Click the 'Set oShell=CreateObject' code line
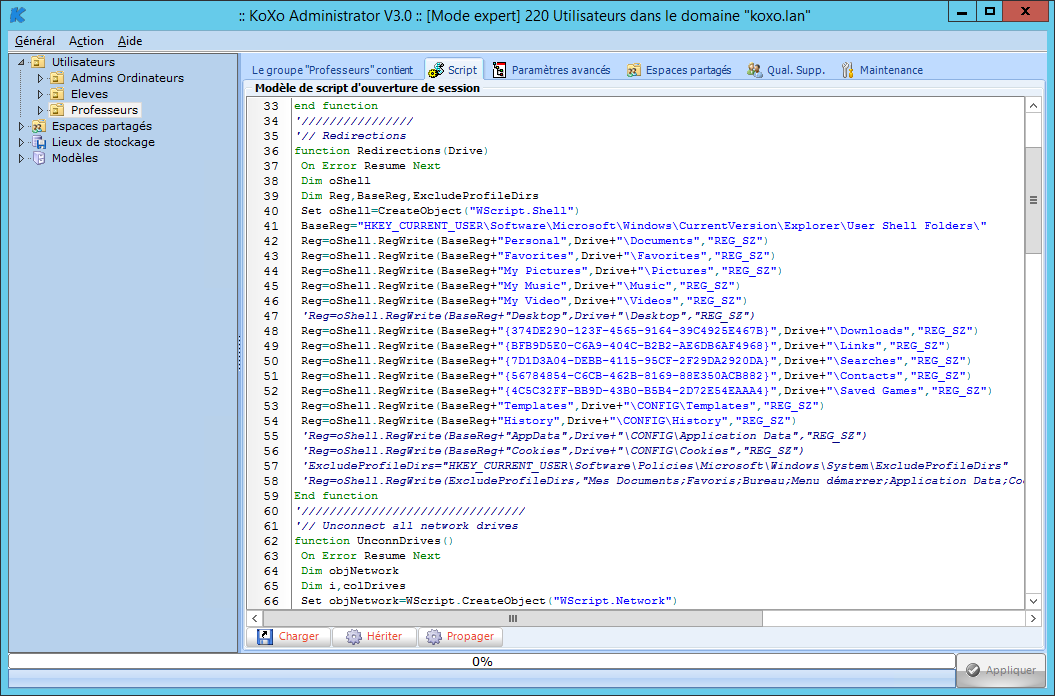The width and height of the screenshot is (1055, 696). [439, 211]
